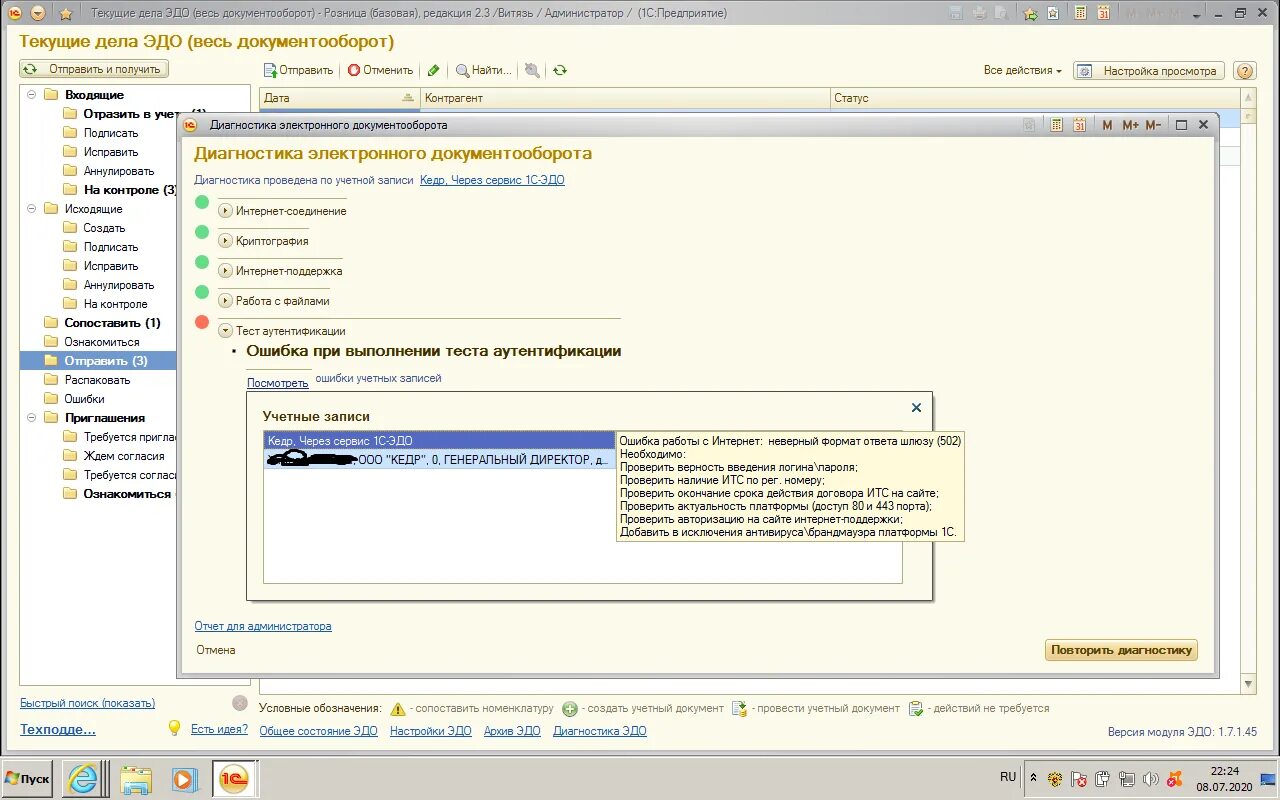
Task: Open file explorer from taskbar
Action: point(135,778)
